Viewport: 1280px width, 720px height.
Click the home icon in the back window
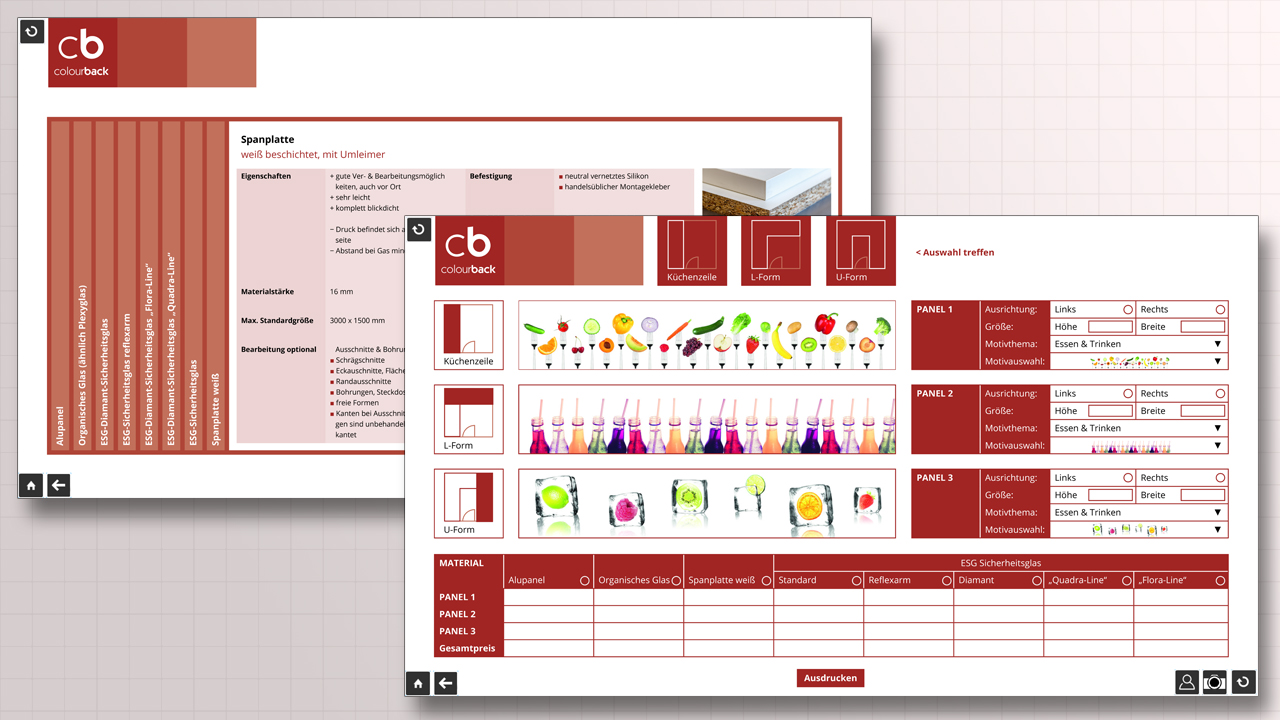pos(31,486)
